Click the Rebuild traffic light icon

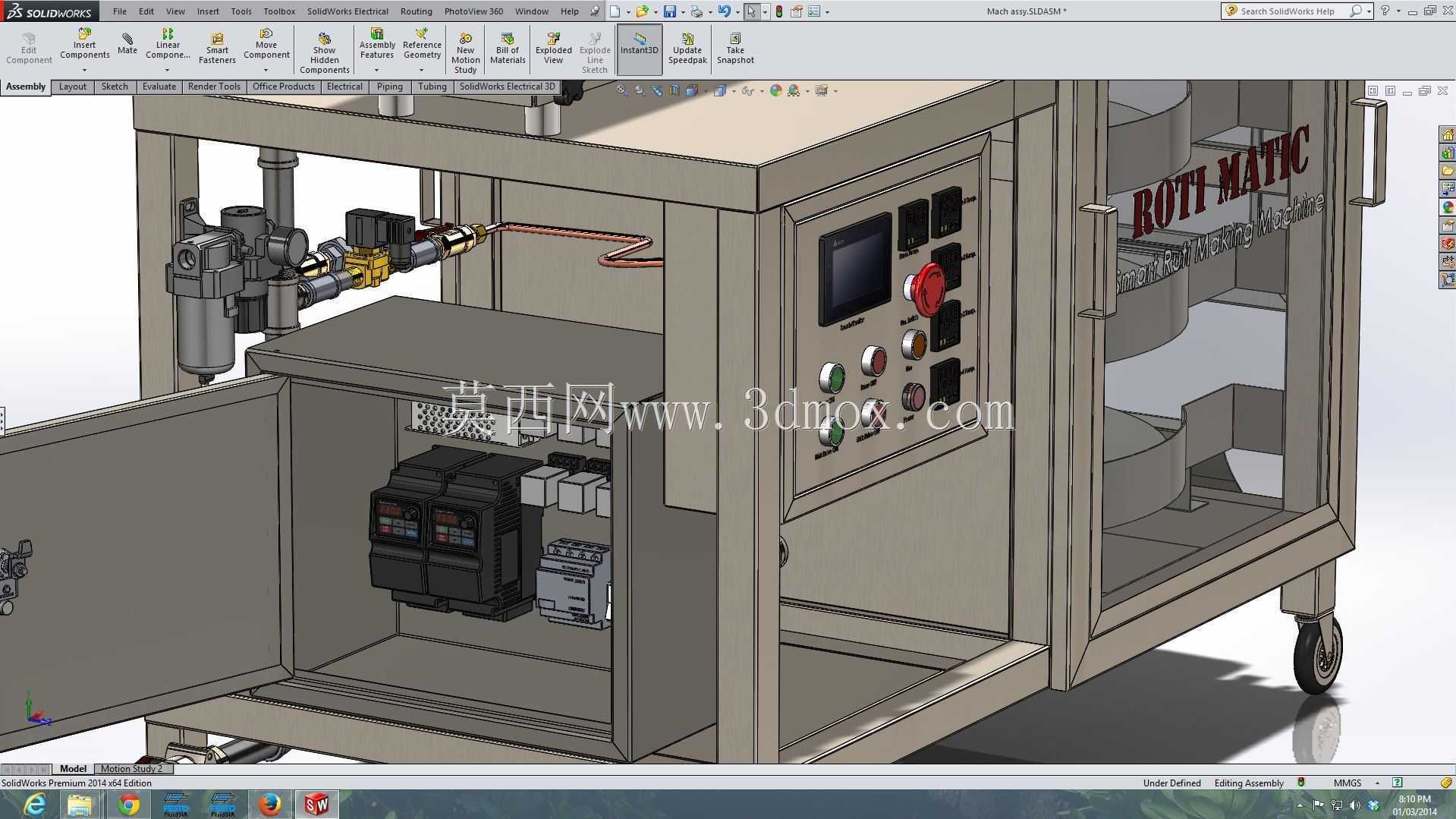779,11
